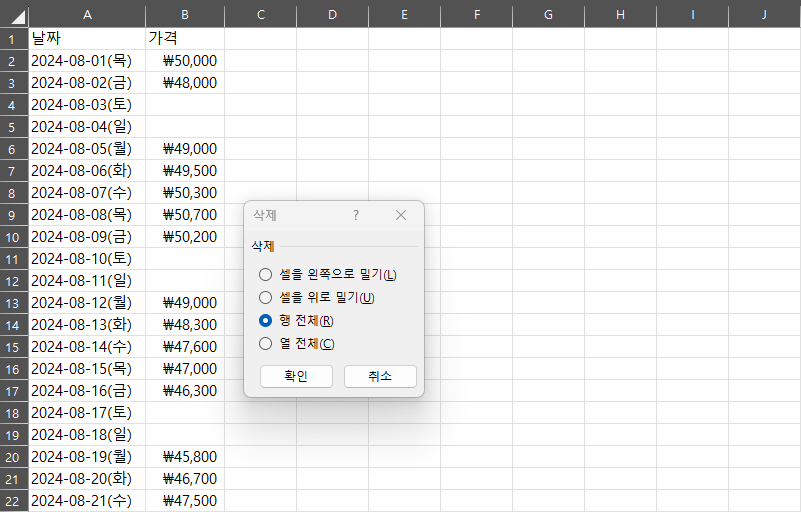Select column D header
The height and width of the screenshot is (512, 801).
tap(333, 15)
